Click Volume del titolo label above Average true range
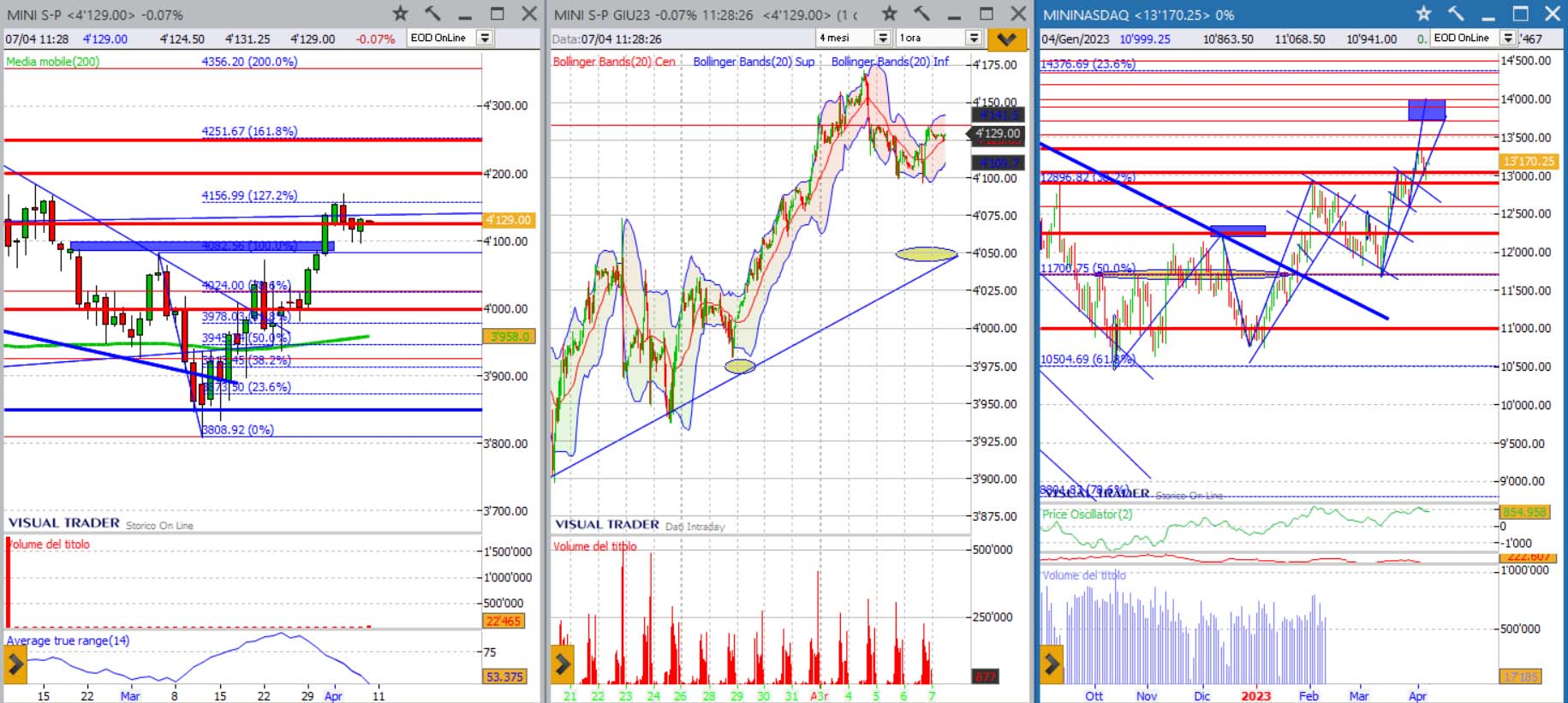Screen dimensions: 1568x703 [x=50, y=545]
